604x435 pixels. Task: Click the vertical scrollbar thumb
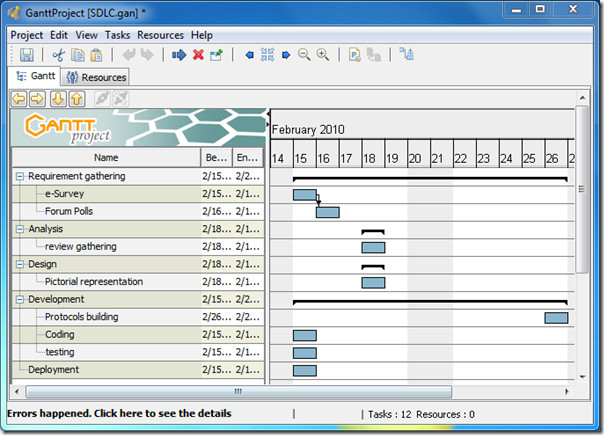click(582, 189)
